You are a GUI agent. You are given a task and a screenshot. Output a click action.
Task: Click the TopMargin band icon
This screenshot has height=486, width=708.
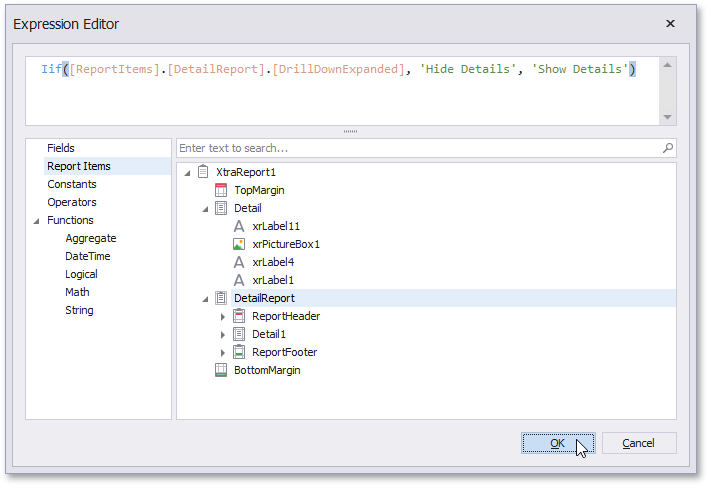coord(222,190)
